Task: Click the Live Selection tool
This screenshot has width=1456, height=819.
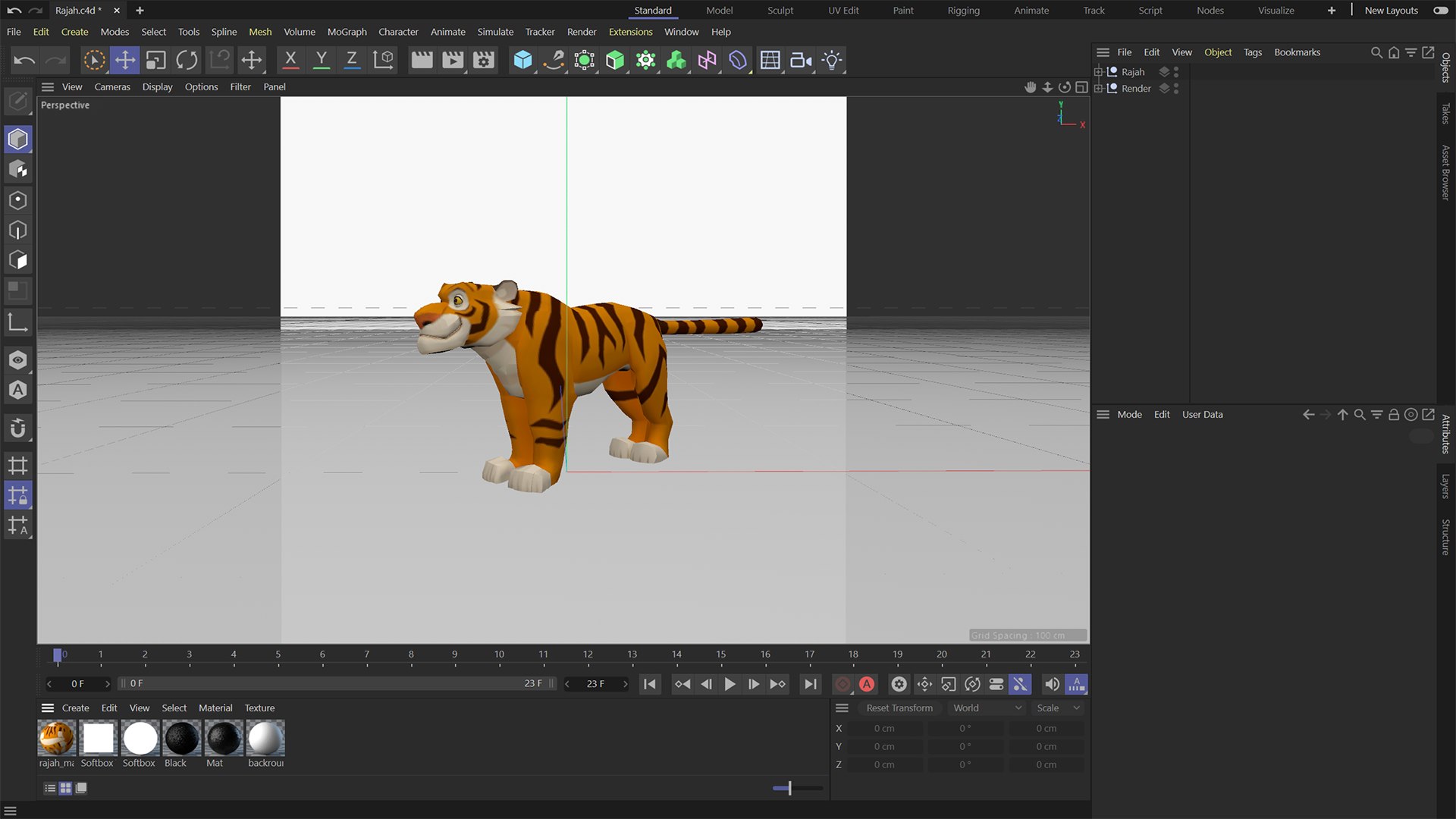Action: pyautogui.click(x=94, y=60)
